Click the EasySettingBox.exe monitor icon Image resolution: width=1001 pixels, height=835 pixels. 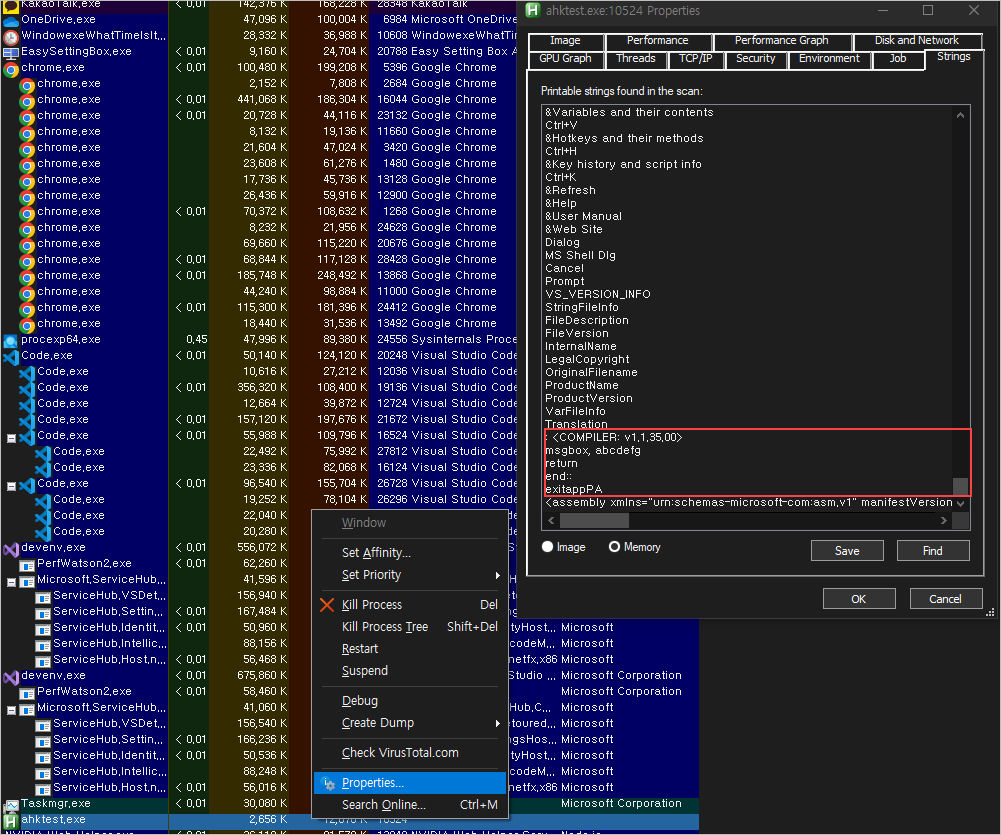click(x=11, y=52)
